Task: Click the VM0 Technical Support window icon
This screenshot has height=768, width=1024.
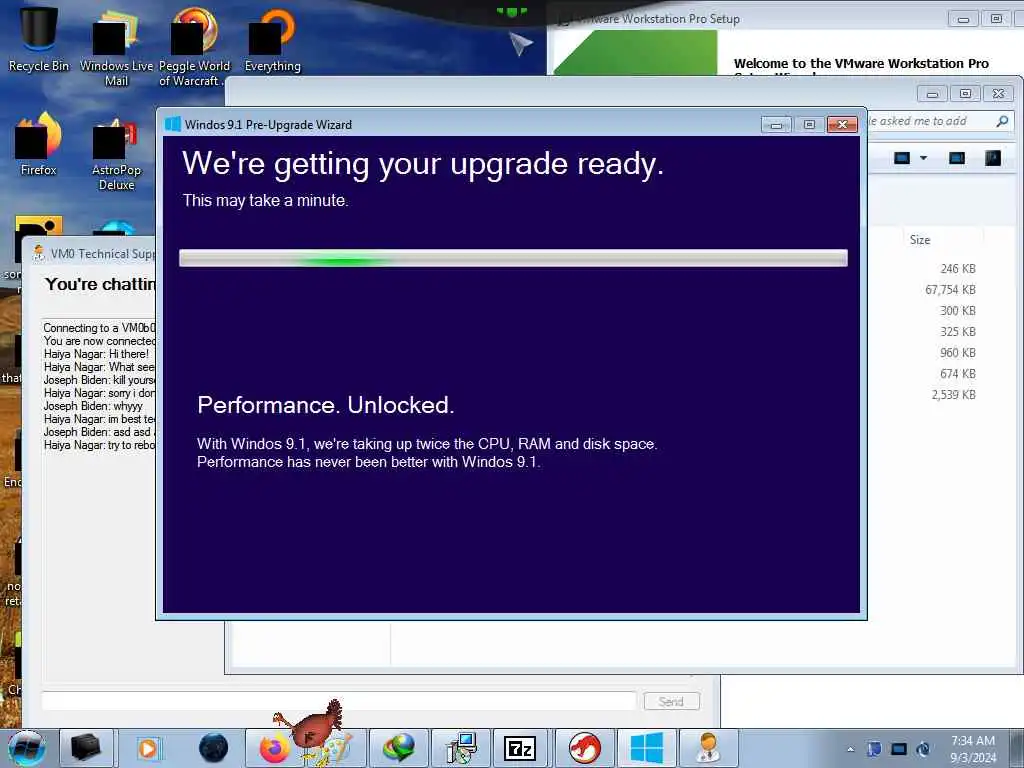Action: click(39, 253)
